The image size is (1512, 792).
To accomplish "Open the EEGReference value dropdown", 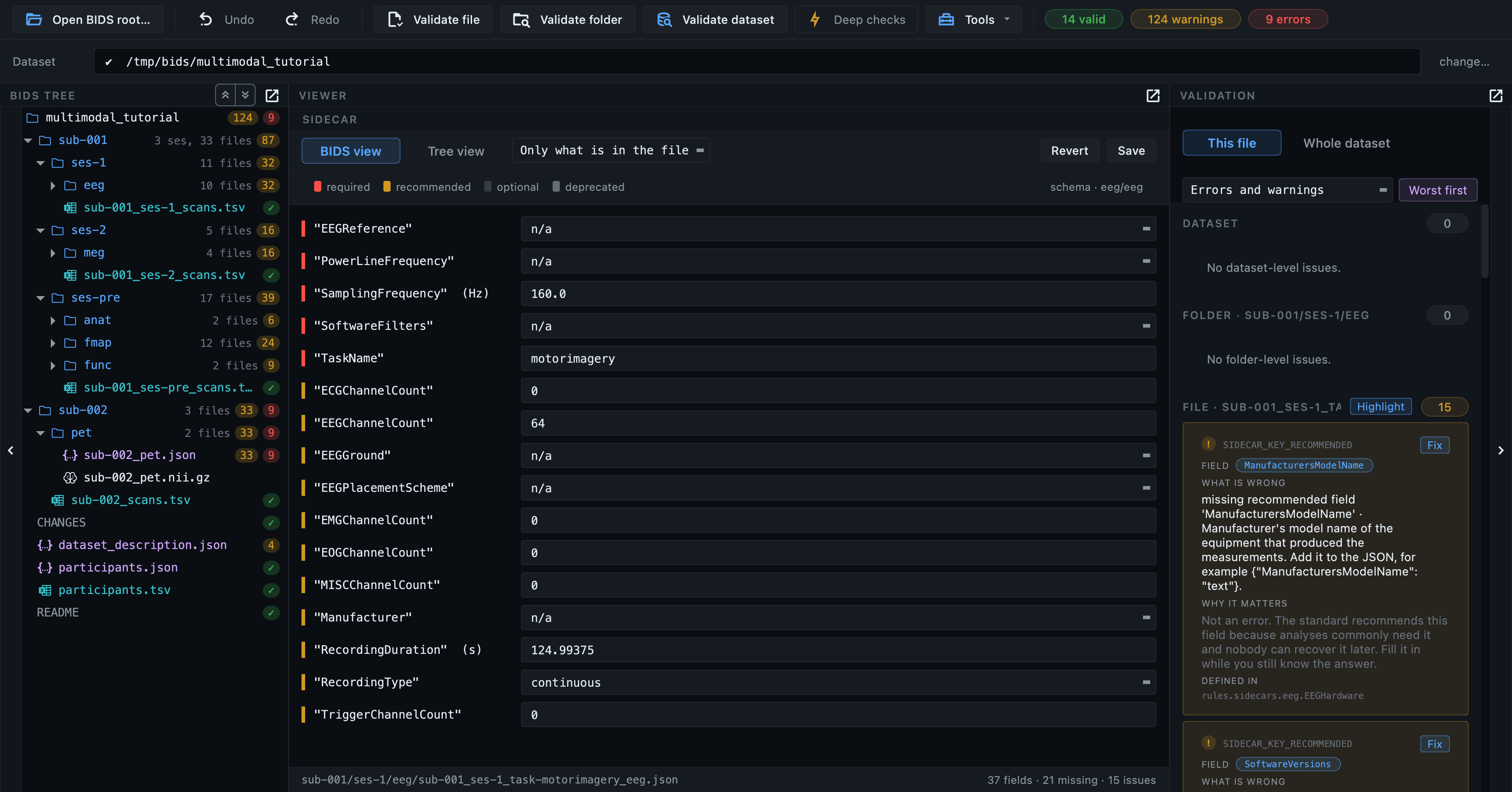I will click(x=1146, y=229).
